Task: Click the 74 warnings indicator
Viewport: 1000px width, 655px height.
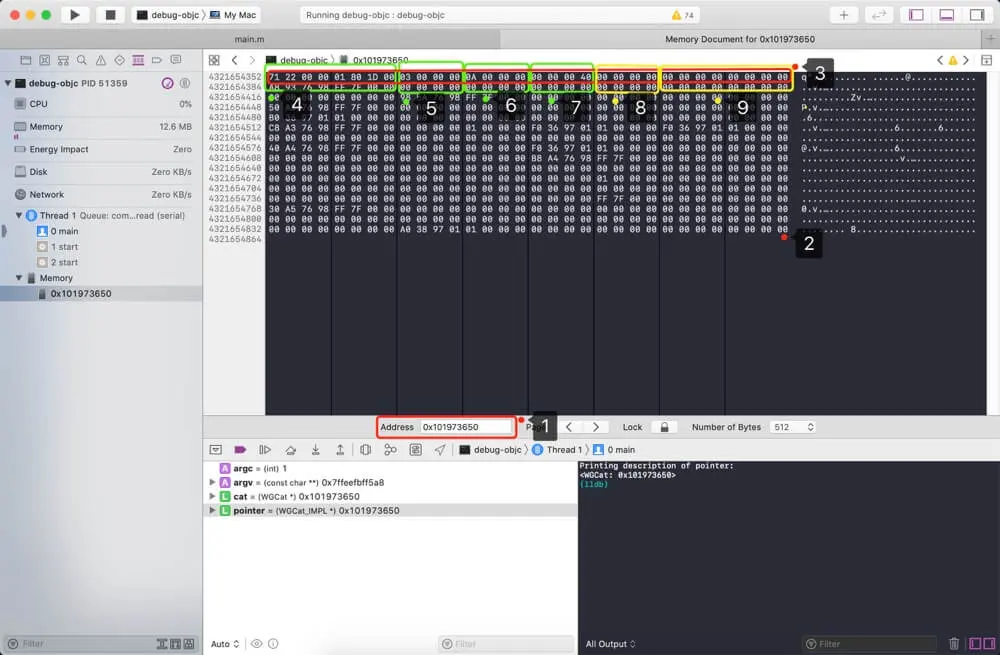Action: click(x=682, y=15)
